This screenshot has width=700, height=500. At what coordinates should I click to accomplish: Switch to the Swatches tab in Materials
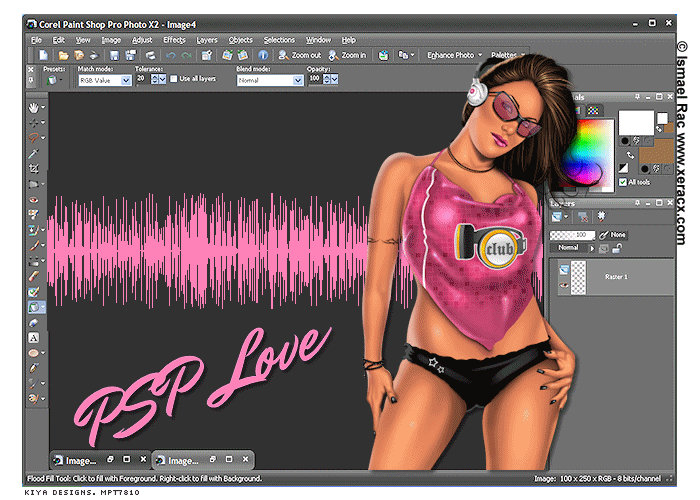point(593,110)
